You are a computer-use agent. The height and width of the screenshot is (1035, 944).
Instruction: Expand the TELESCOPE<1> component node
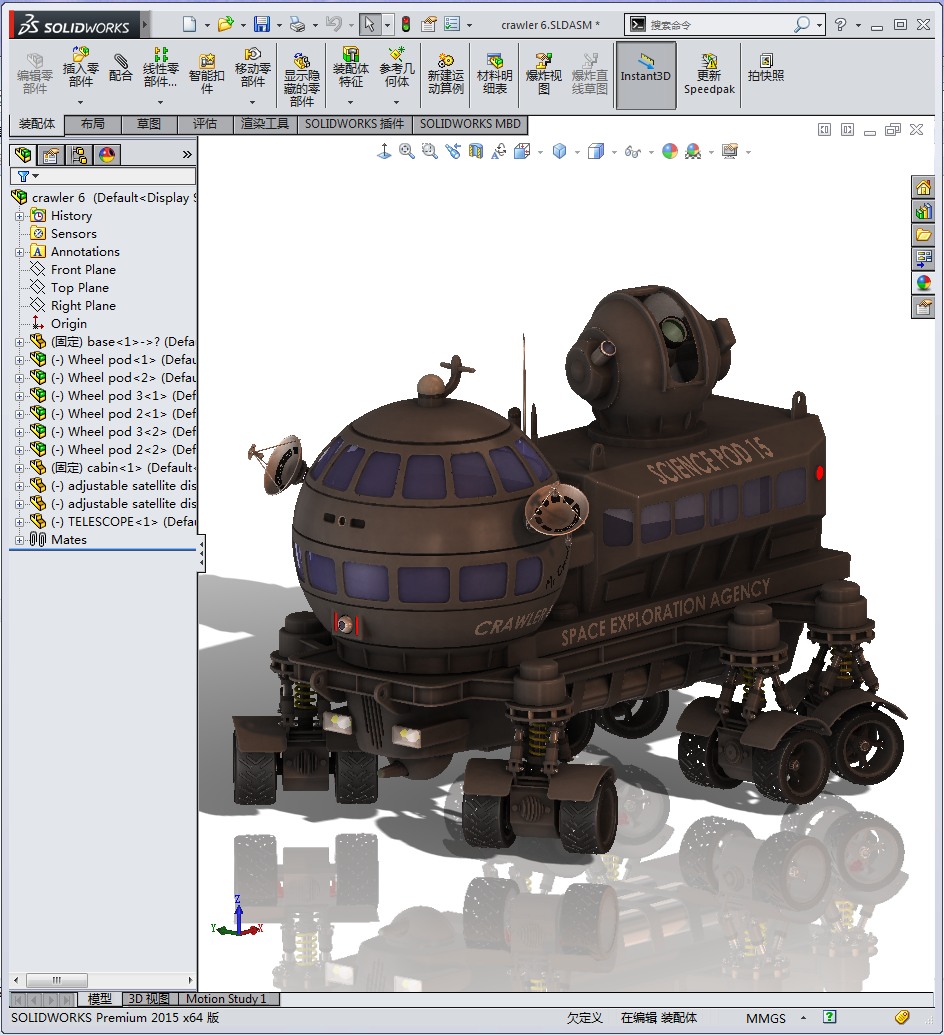point(20,522)
